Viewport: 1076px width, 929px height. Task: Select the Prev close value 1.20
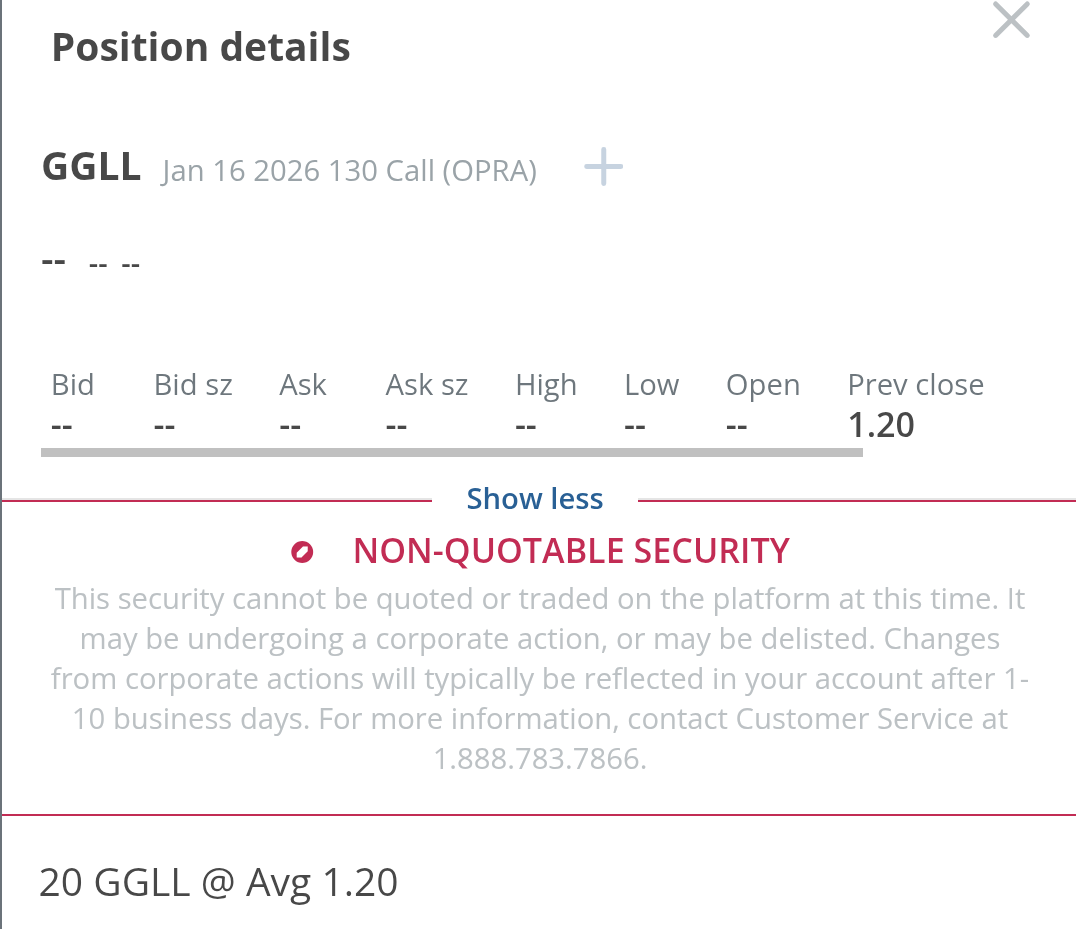(x=881, y=425)
